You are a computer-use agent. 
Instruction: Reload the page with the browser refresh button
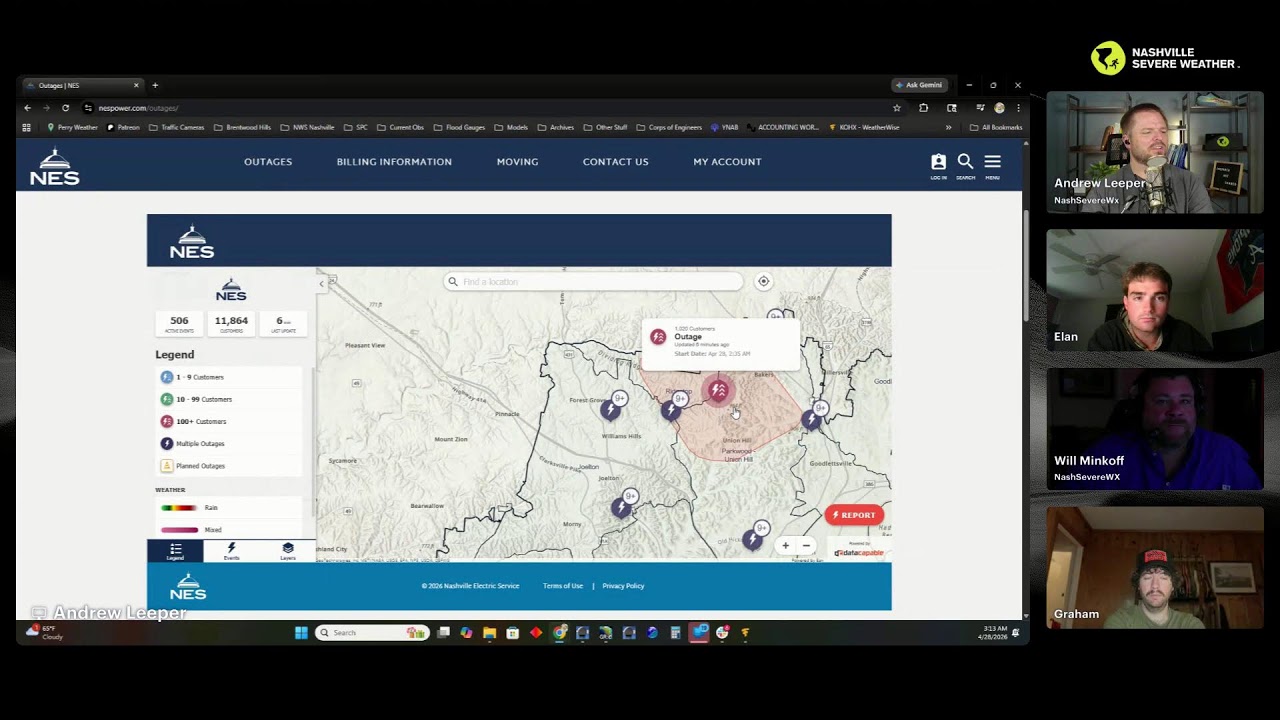pos(65,108)
